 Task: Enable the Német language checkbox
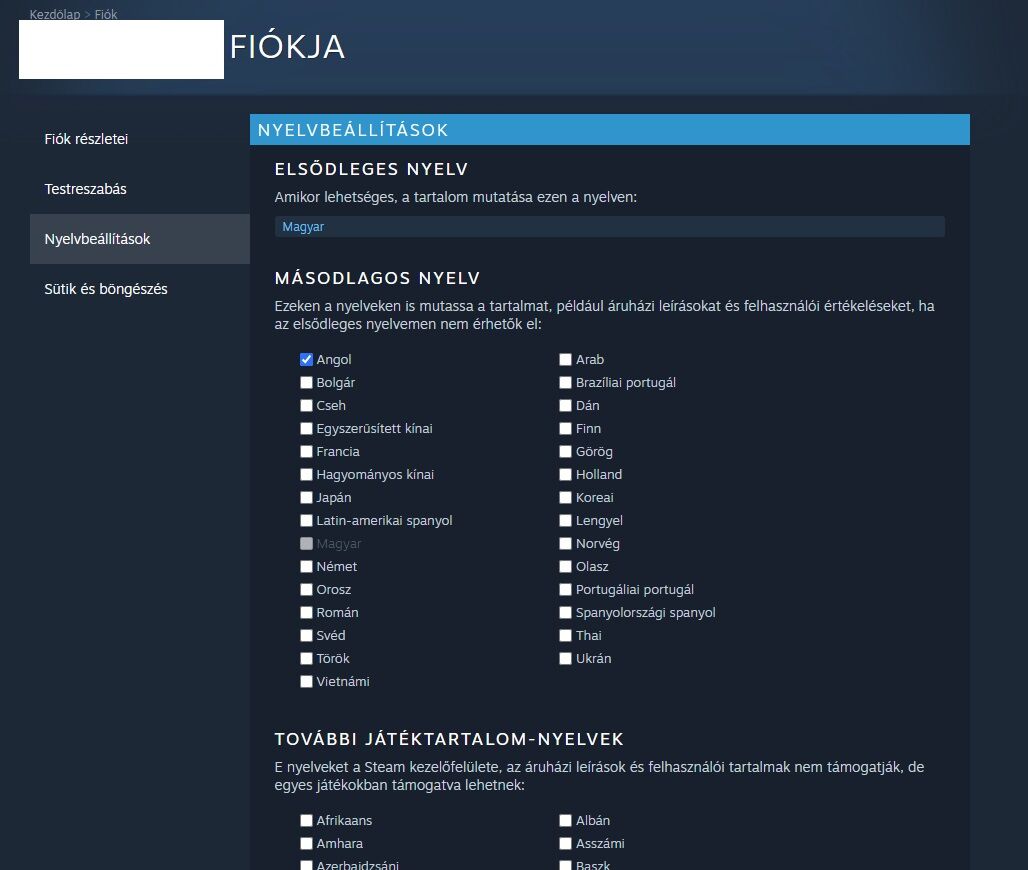coord(307,567)
